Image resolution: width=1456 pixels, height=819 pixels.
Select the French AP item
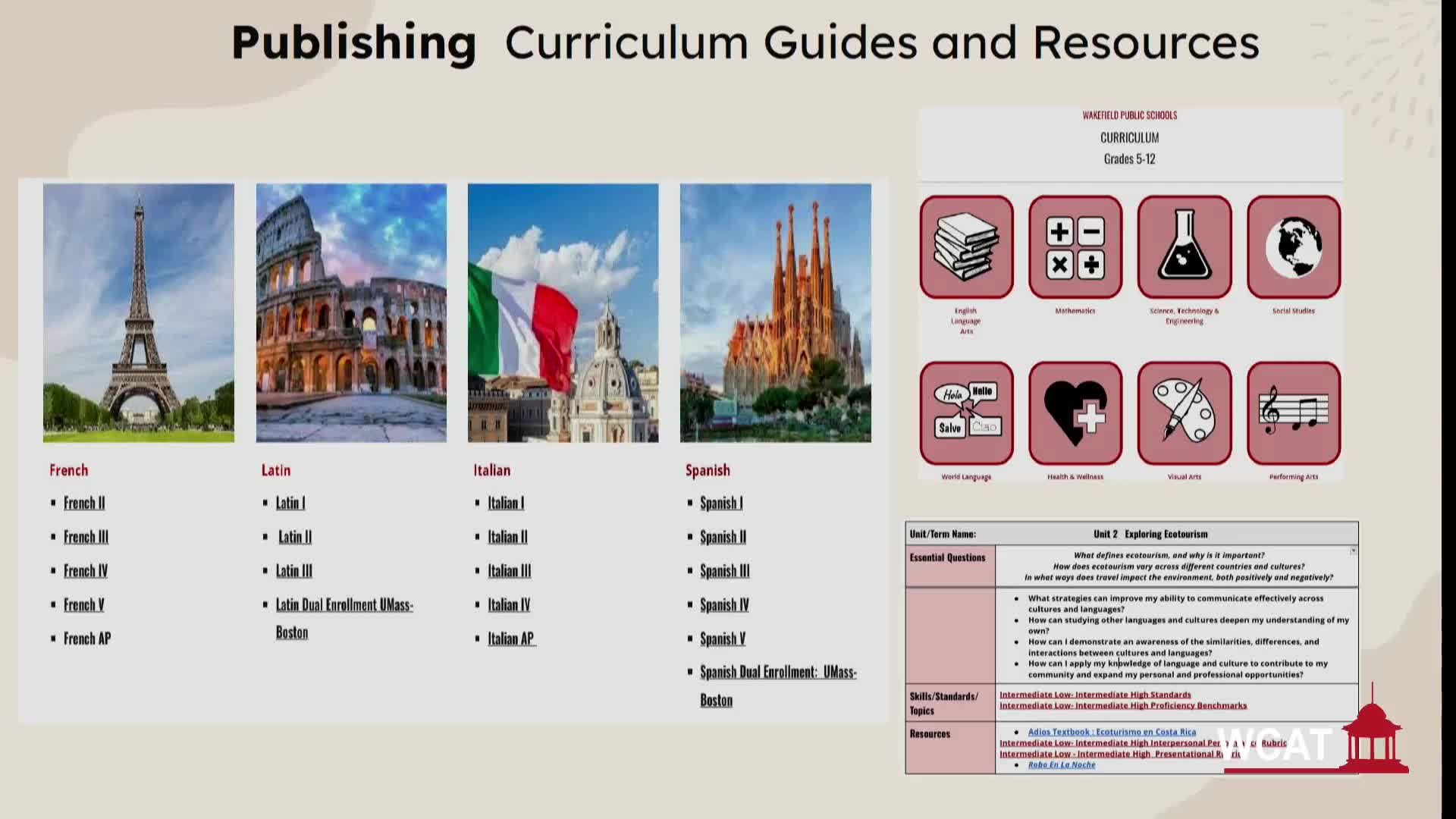point(87,639)
